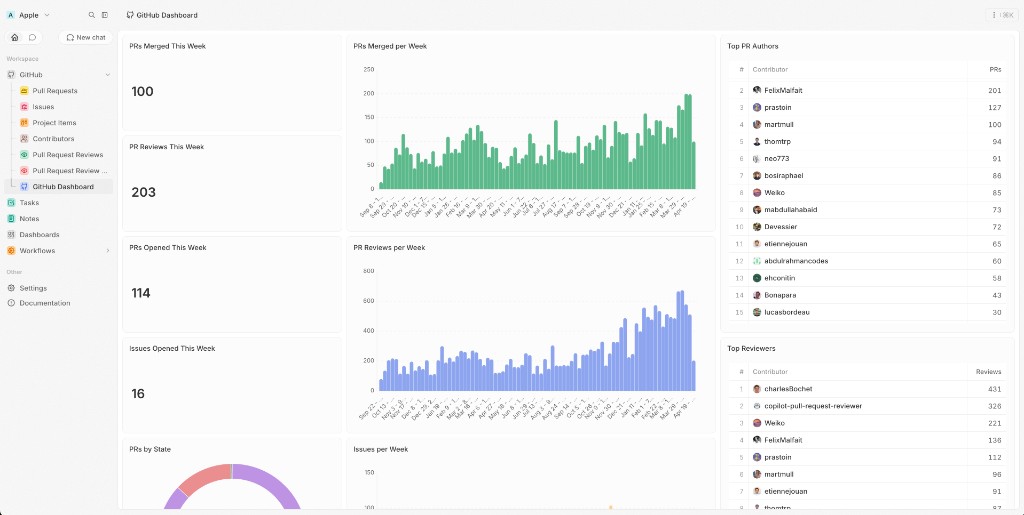Click the Project Items orange icon
This screenshot has height=515, width=1024.
point(24,123)
